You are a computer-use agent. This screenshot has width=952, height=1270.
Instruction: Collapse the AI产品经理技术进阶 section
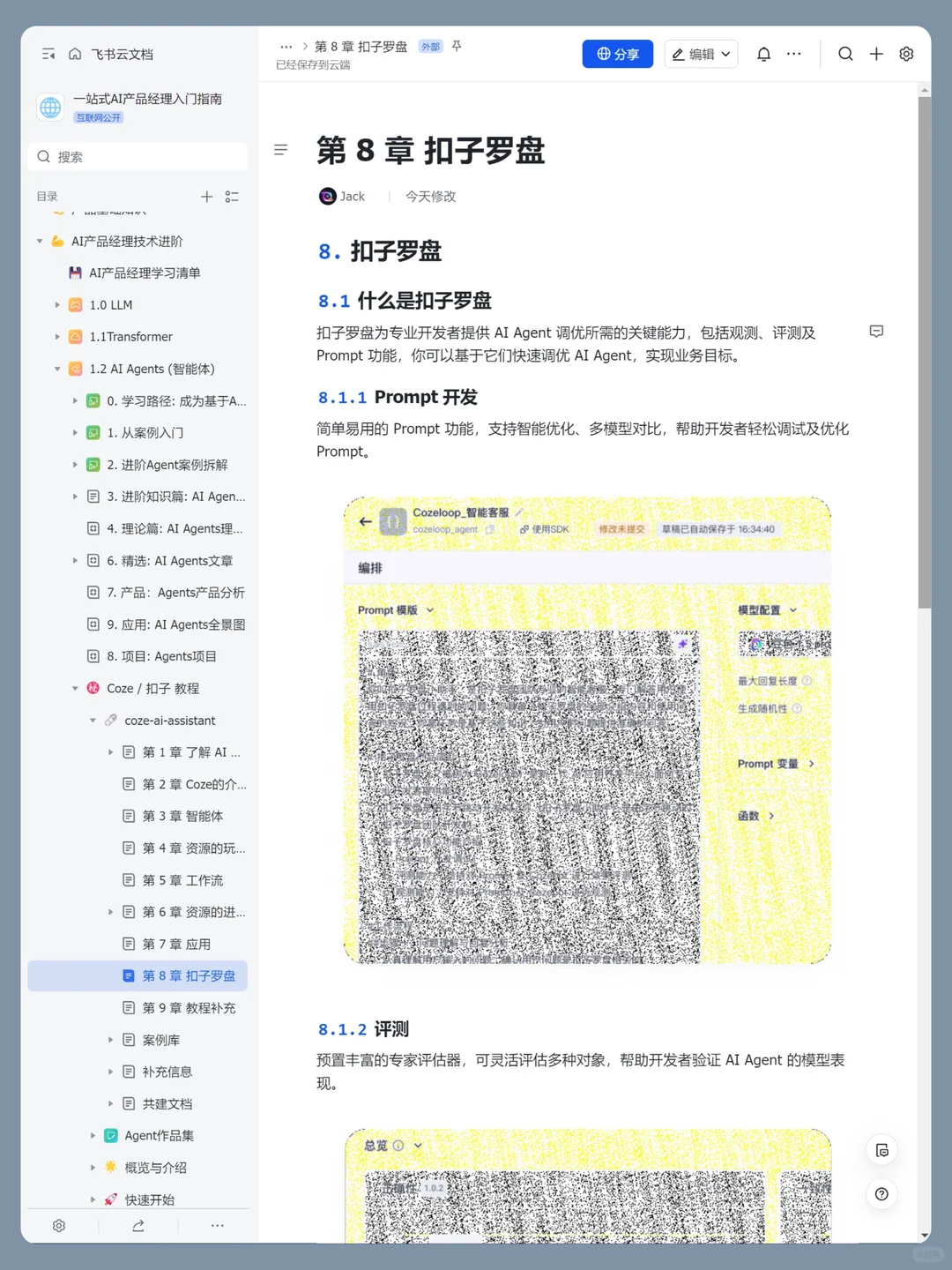click(40, 242)
